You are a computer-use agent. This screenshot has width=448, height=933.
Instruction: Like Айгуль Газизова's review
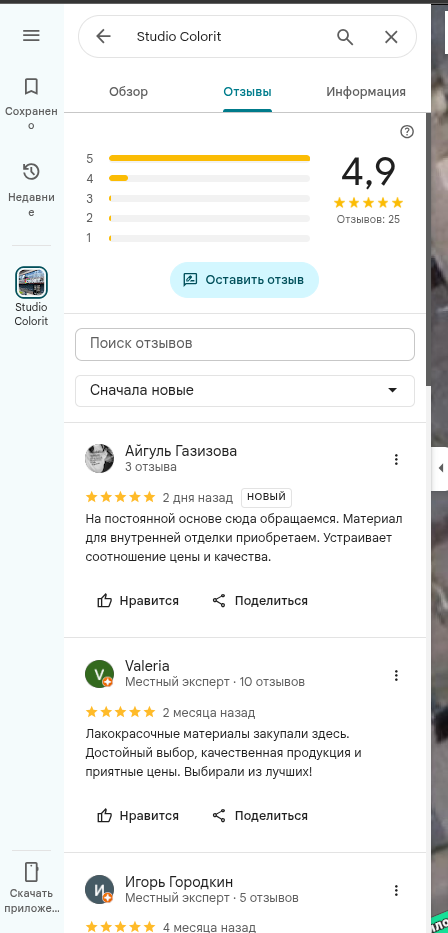(x=137, y=600)
